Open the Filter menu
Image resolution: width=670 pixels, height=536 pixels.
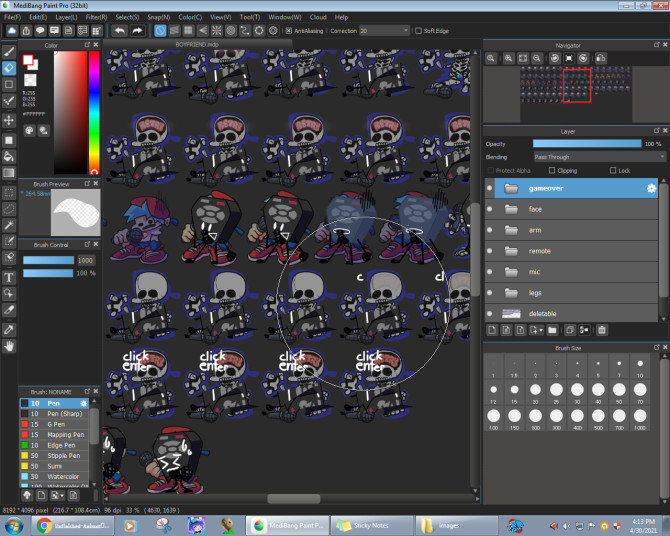tap(96, 17)
